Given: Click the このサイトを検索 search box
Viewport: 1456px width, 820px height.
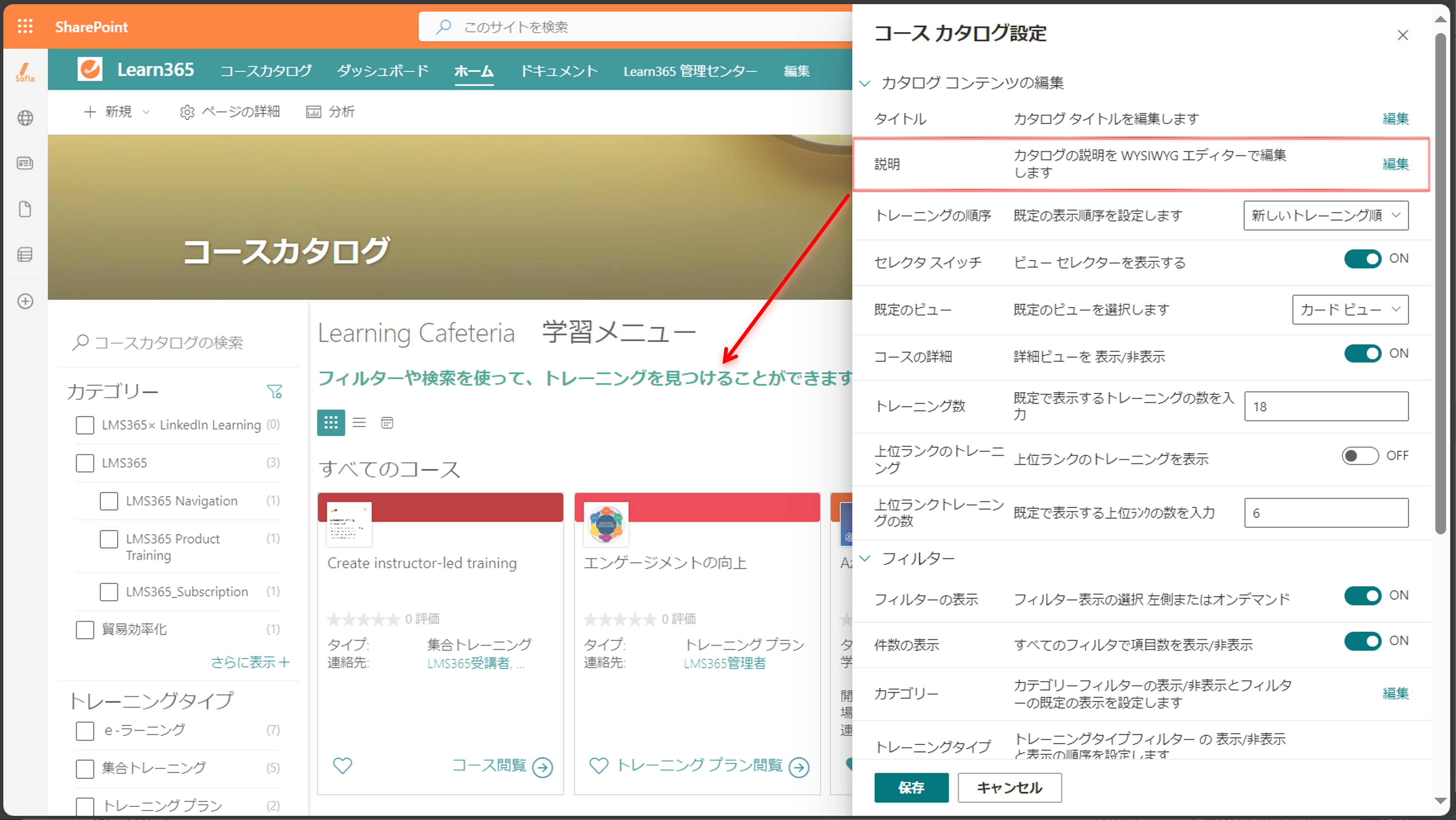Looking at the screenshot, I should coord(636,27).
